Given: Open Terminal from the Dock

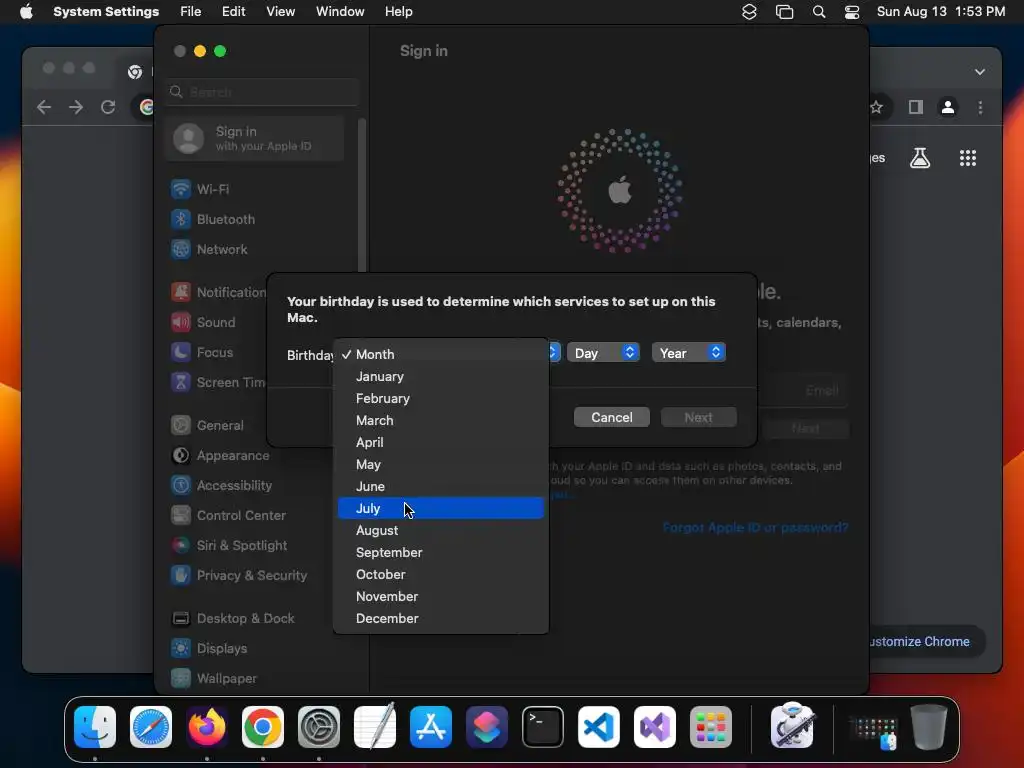Looking at the screenshot, I should (543, 726).
